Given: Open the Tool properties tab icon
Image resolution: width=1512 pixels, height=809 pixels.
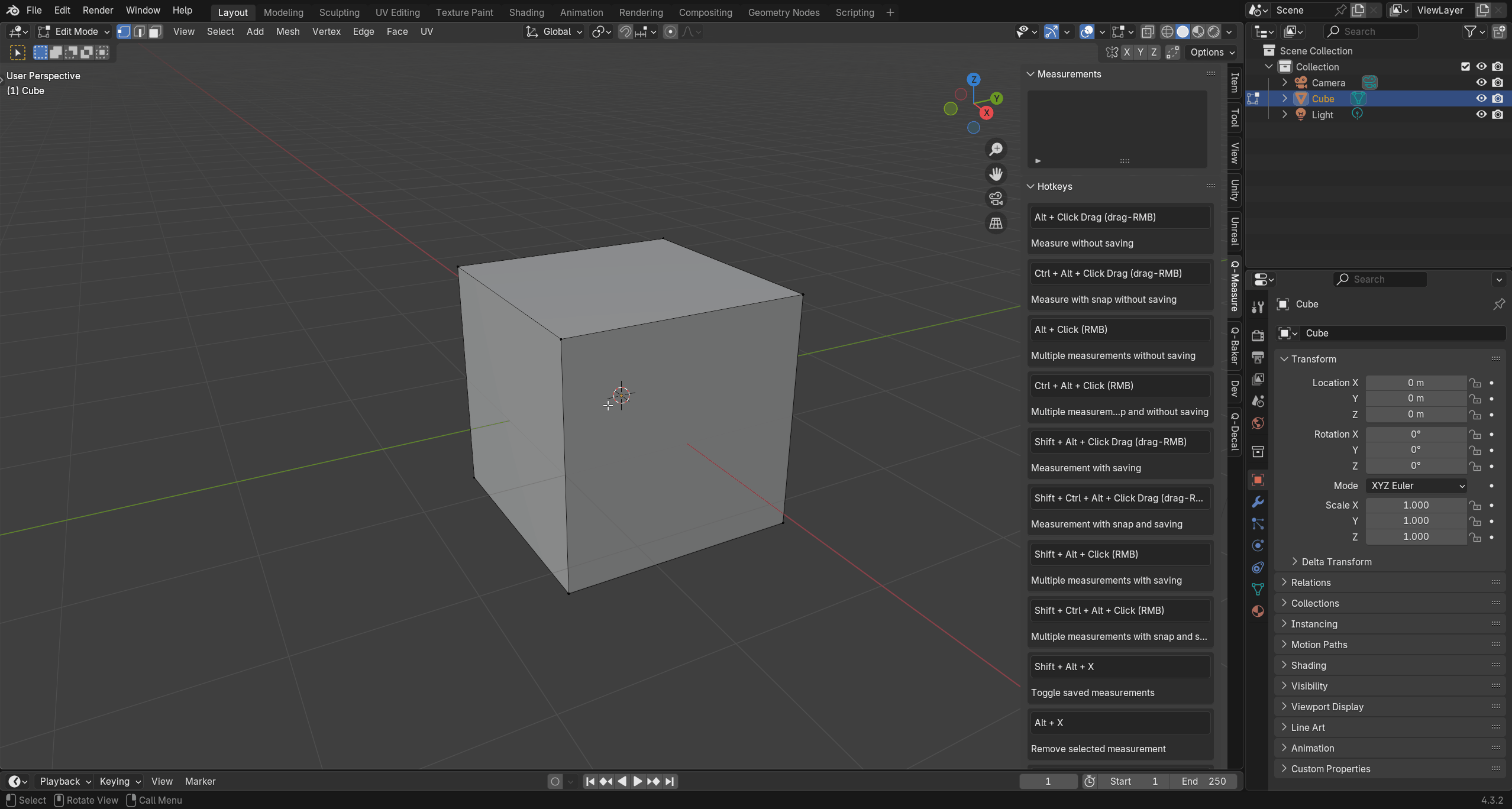Looking at the screenshot, I should click(1258, 306).
